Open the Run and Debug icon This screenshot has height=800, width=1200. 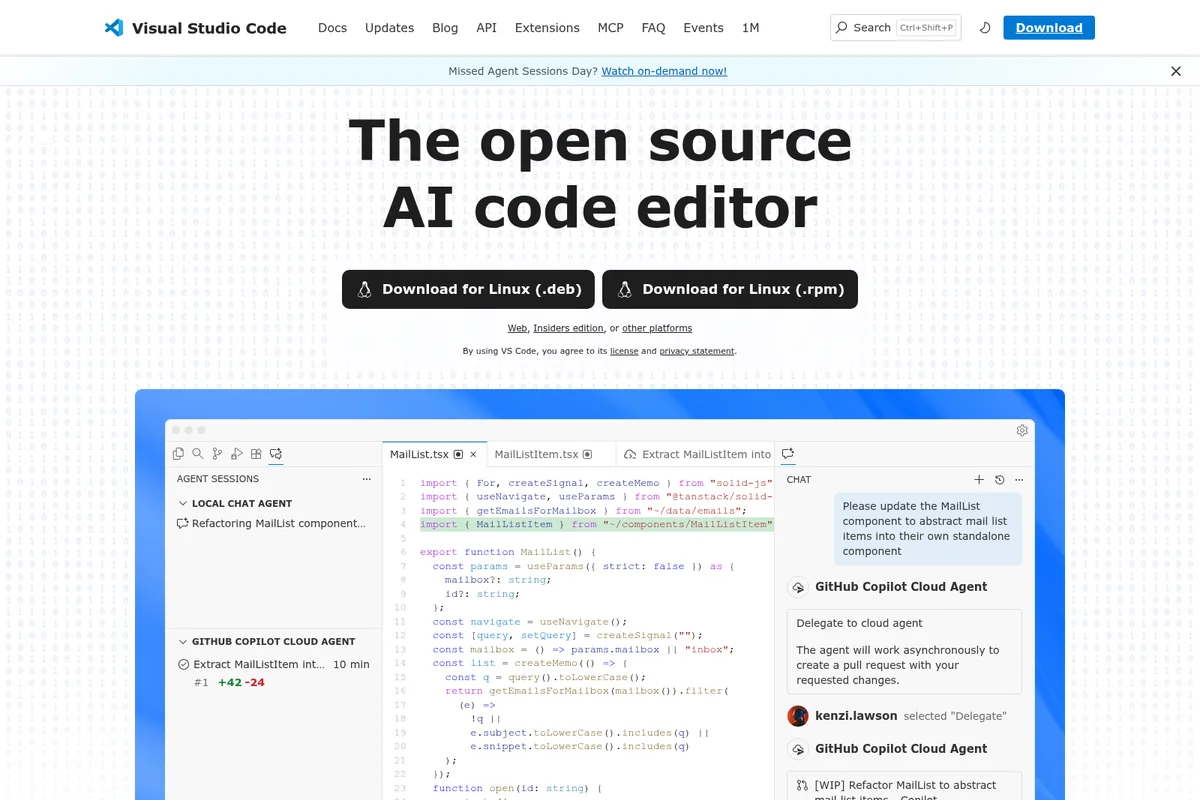(237, 453)
